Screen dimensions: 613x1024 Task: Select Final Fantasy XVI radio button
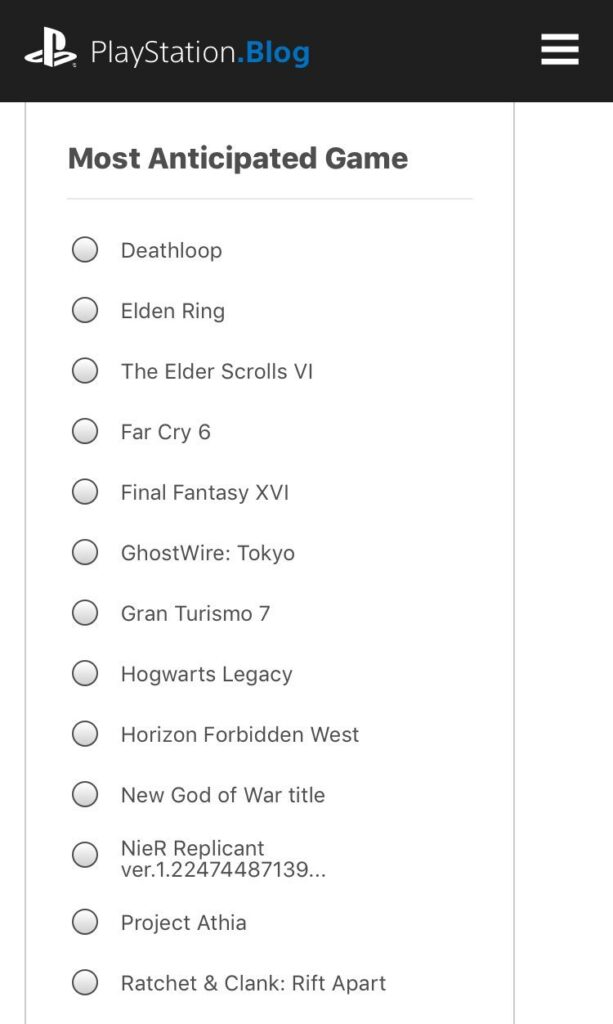click(x=85, y=492)
